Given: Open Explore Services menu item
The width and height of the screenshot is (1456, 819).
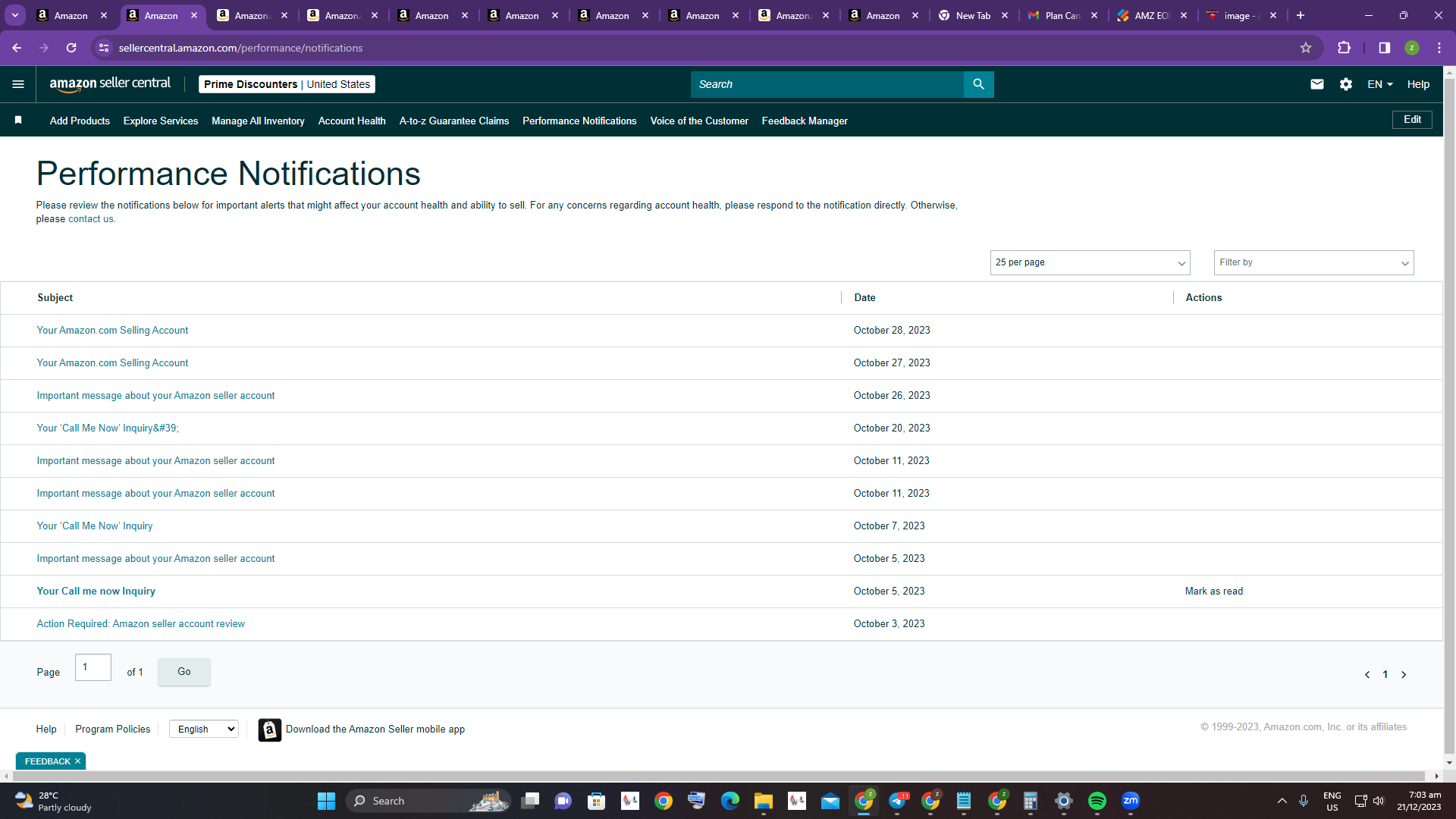Looking at the screenshot, I should point(161,121).
